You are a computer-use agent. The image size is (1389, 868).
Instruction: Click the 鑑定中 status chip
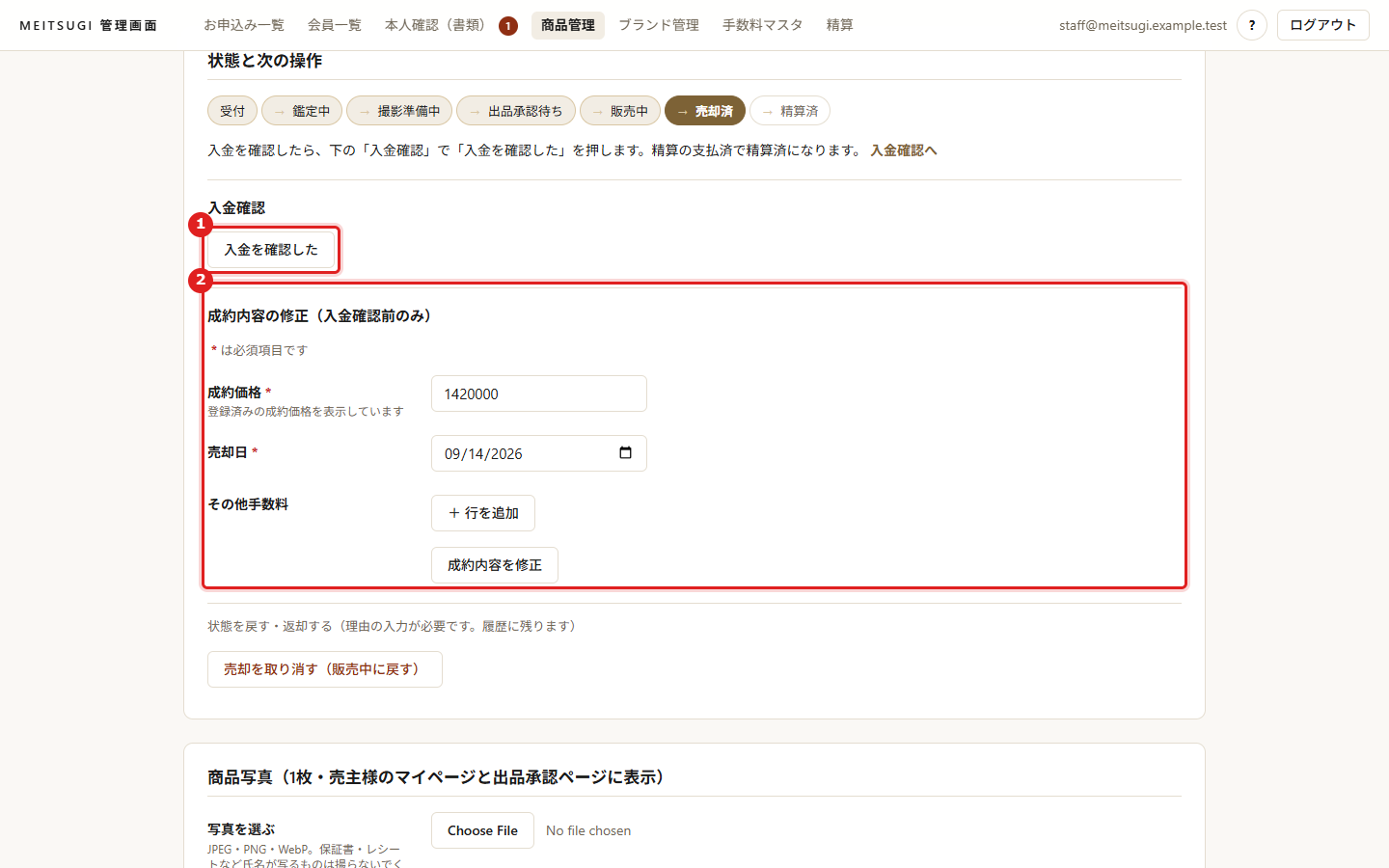pos(302,111)
